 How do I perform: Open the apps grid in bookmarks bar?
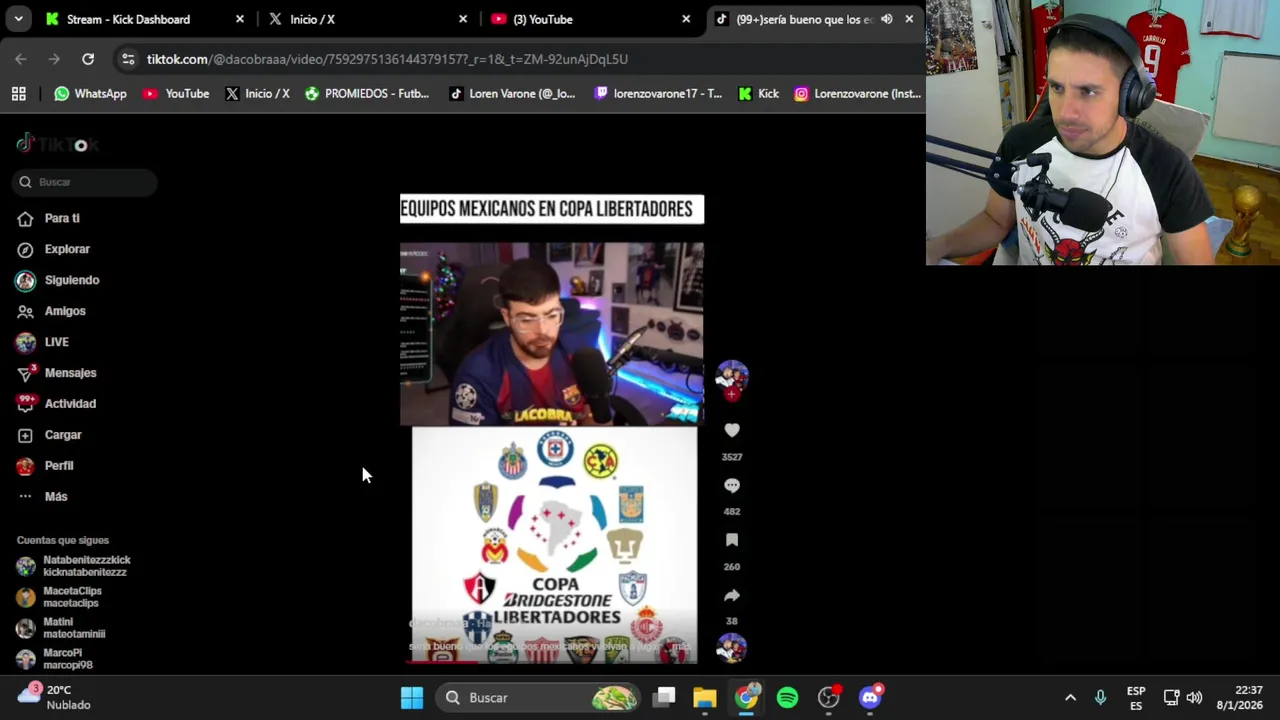(x=18, y=94)
